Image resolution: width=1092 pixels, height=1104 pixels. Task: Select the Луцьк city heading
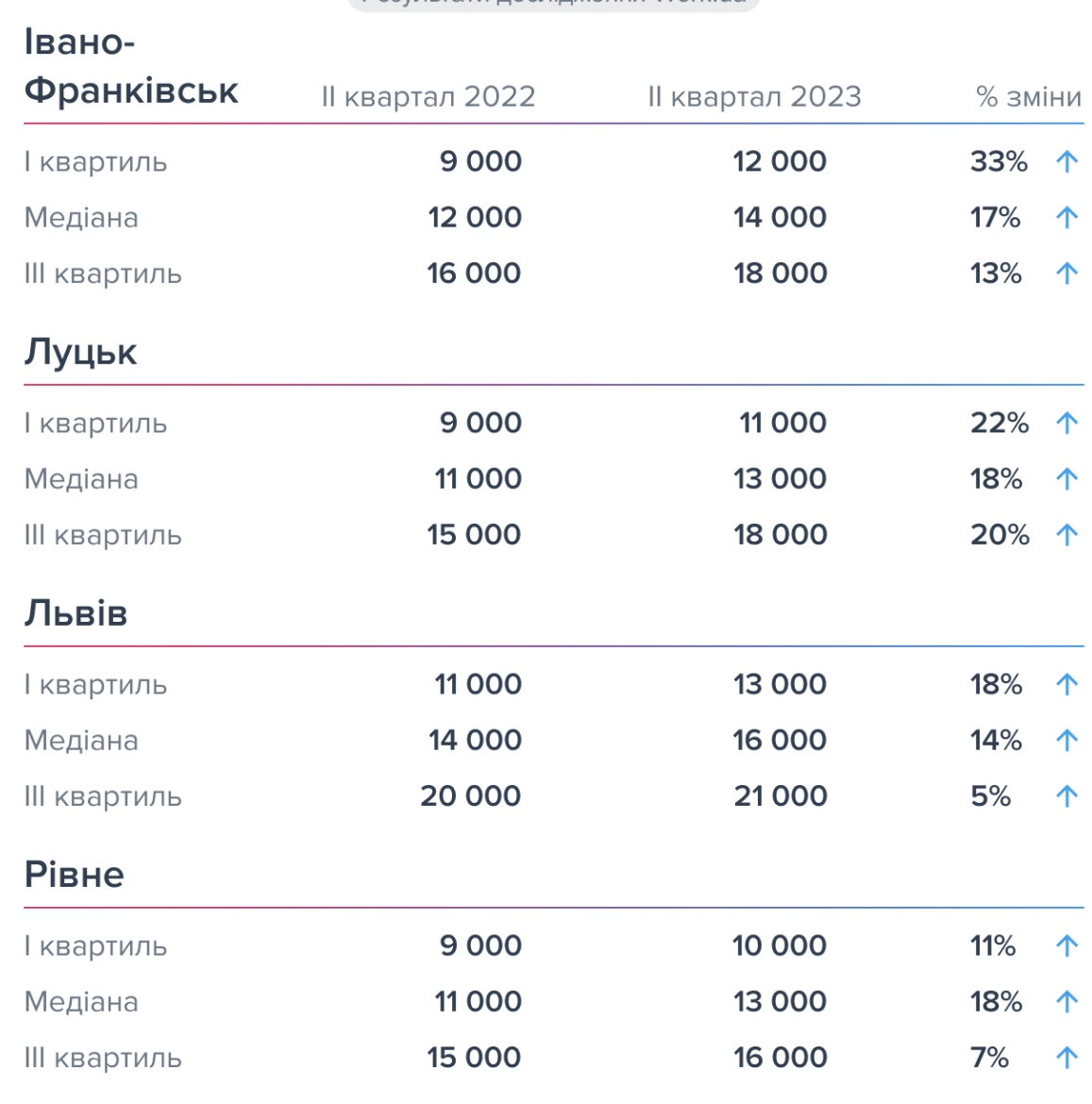pyautogui.click(x=80, y=352)
